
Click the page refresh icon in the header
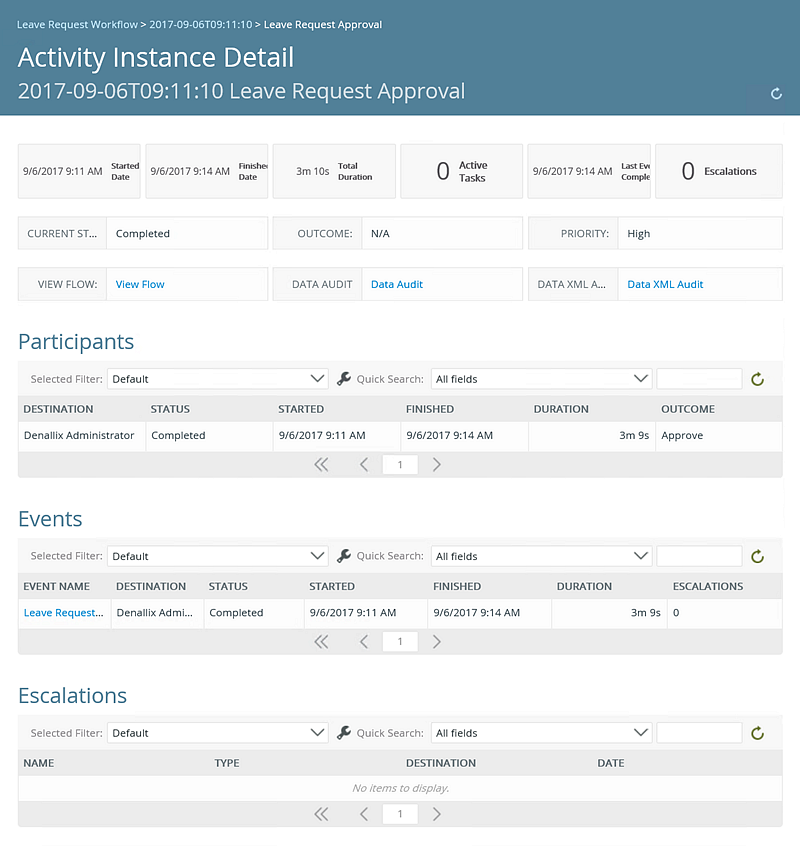pos(776,94)
